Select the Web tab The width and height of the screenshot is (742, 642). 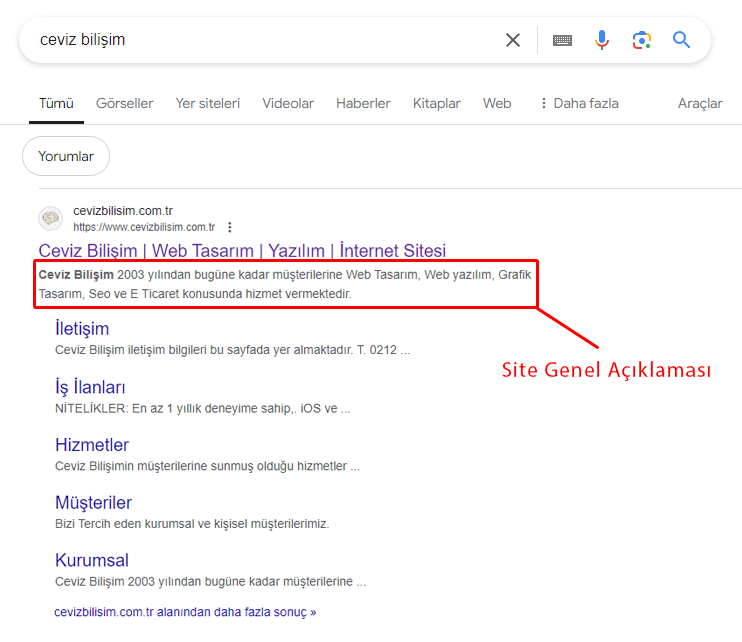tap(497, 104)
